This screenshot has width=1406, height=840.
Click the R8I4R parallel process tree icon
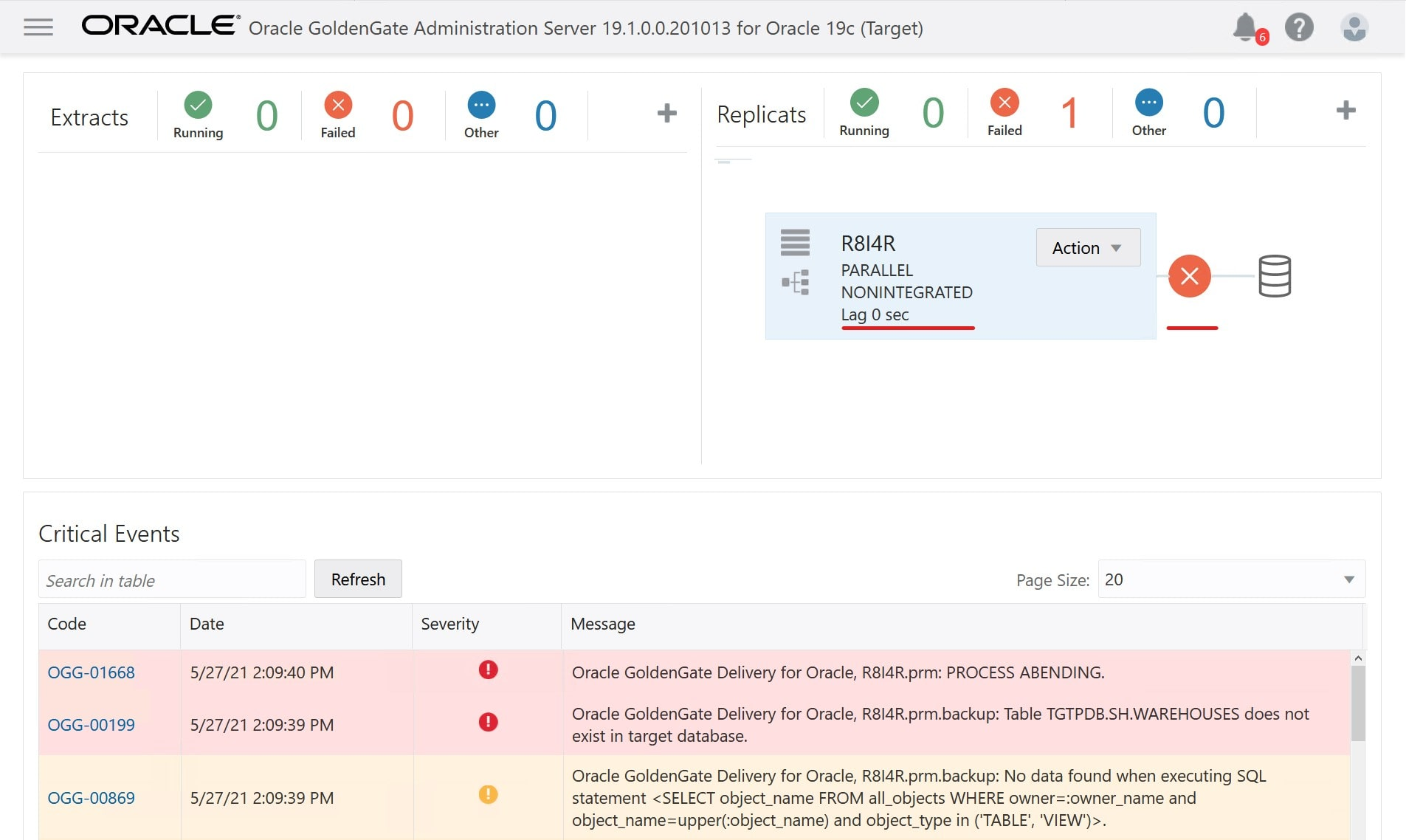coord(796,282)
